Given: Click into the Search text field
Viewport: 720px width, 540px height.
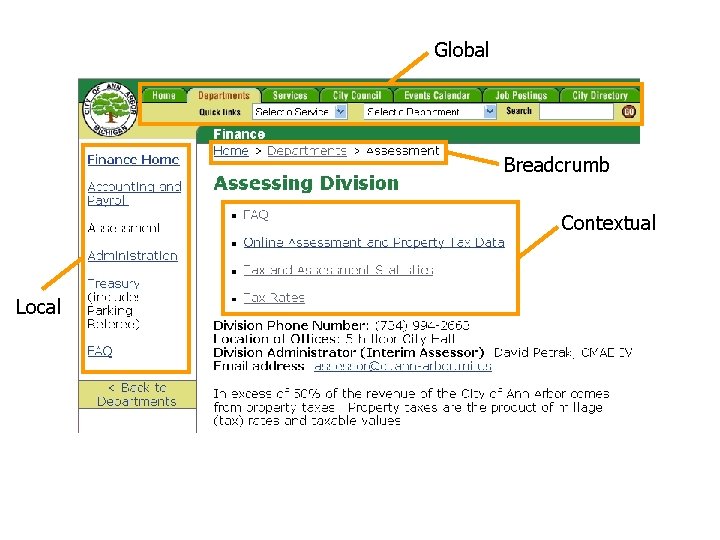Looking at the screenshot, I should coord(576,112).
